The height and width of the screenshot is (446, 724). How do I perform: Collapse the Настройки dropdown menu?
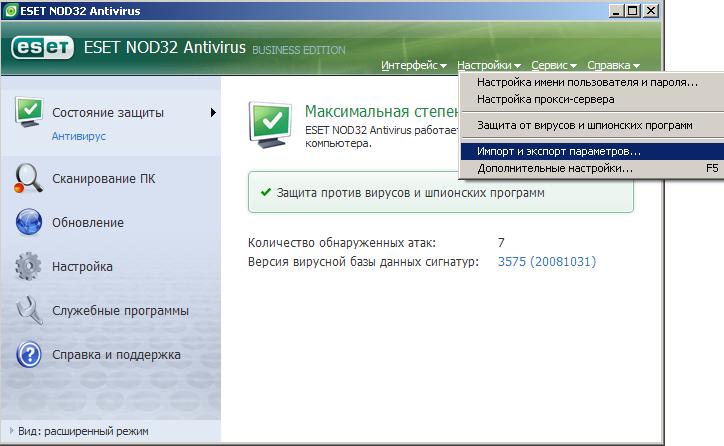coord(489,66)
